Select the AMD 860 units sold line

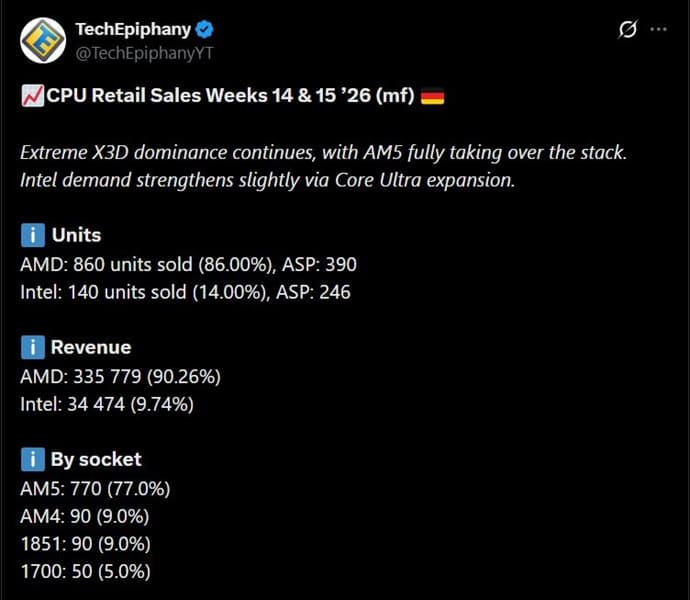click(x=188, y=265)
